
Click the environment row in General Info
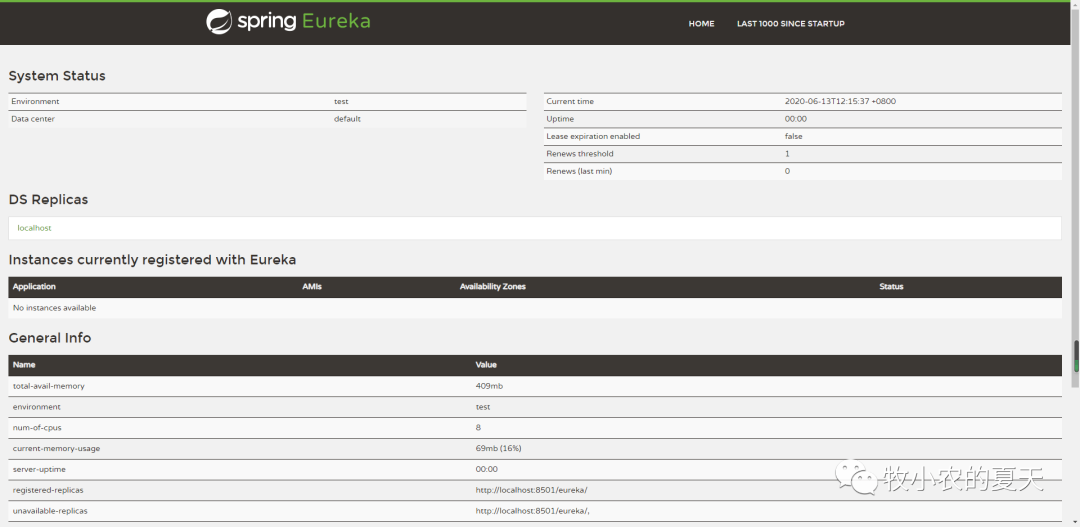point(535,407)
